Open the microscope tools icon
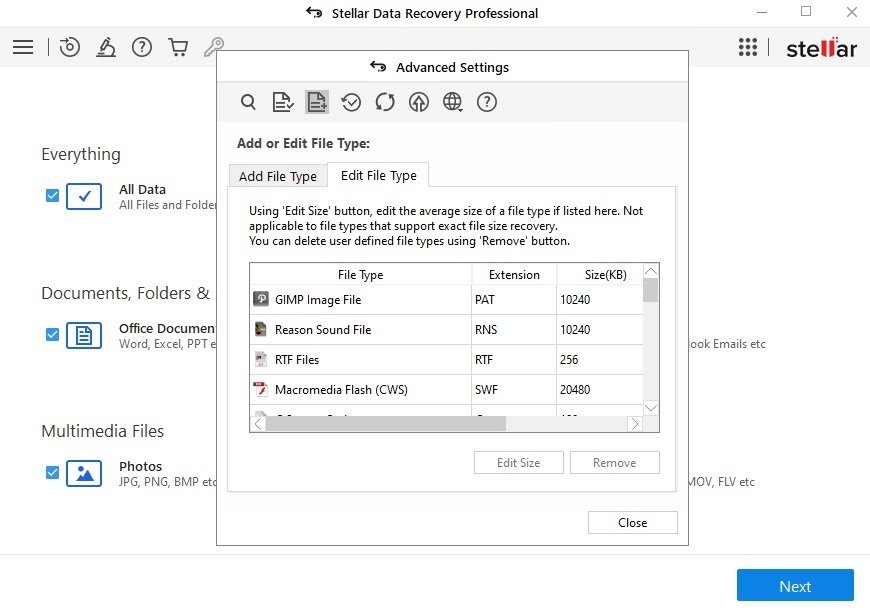The width and height of the screenshot is (870, 612). (105, 47)
